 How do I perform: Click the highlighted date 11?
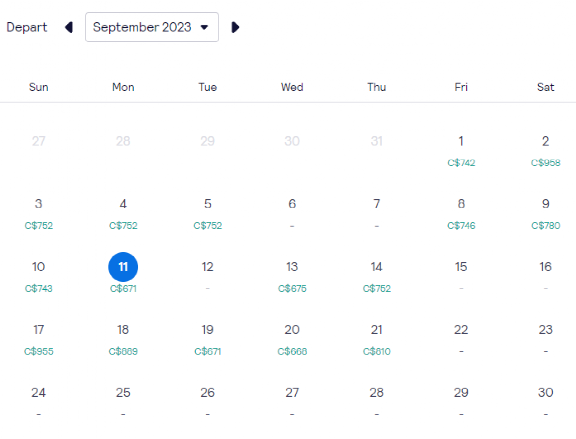(x=123, y=267)
